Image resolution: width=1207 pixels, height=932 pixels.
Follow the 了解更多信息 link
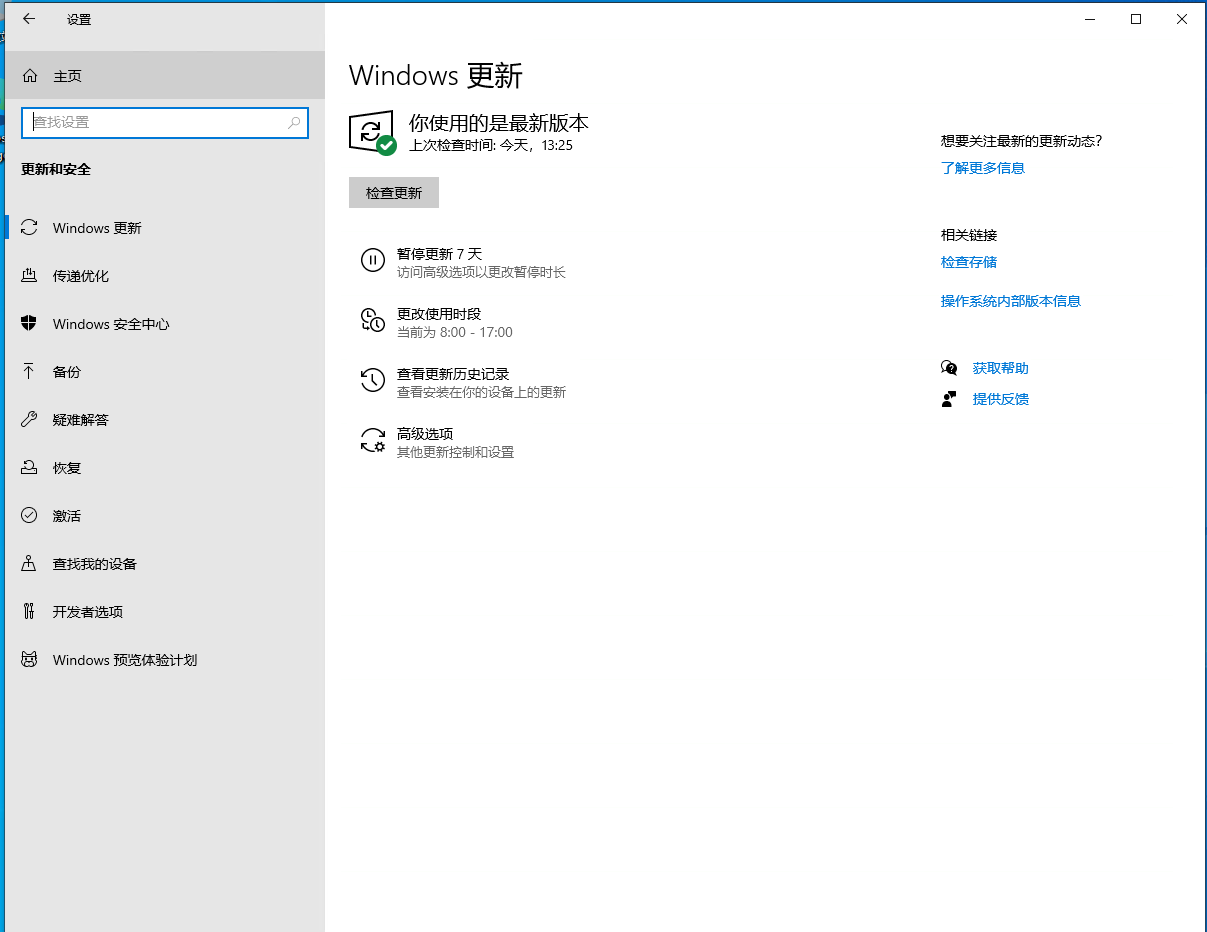coord(983,168)
